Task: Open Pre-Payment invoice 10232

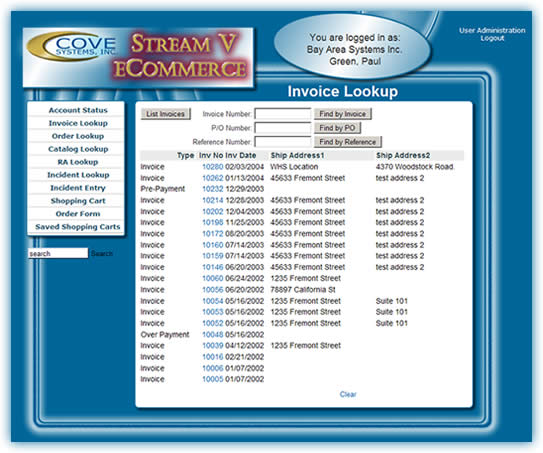Action: (213, 189)
